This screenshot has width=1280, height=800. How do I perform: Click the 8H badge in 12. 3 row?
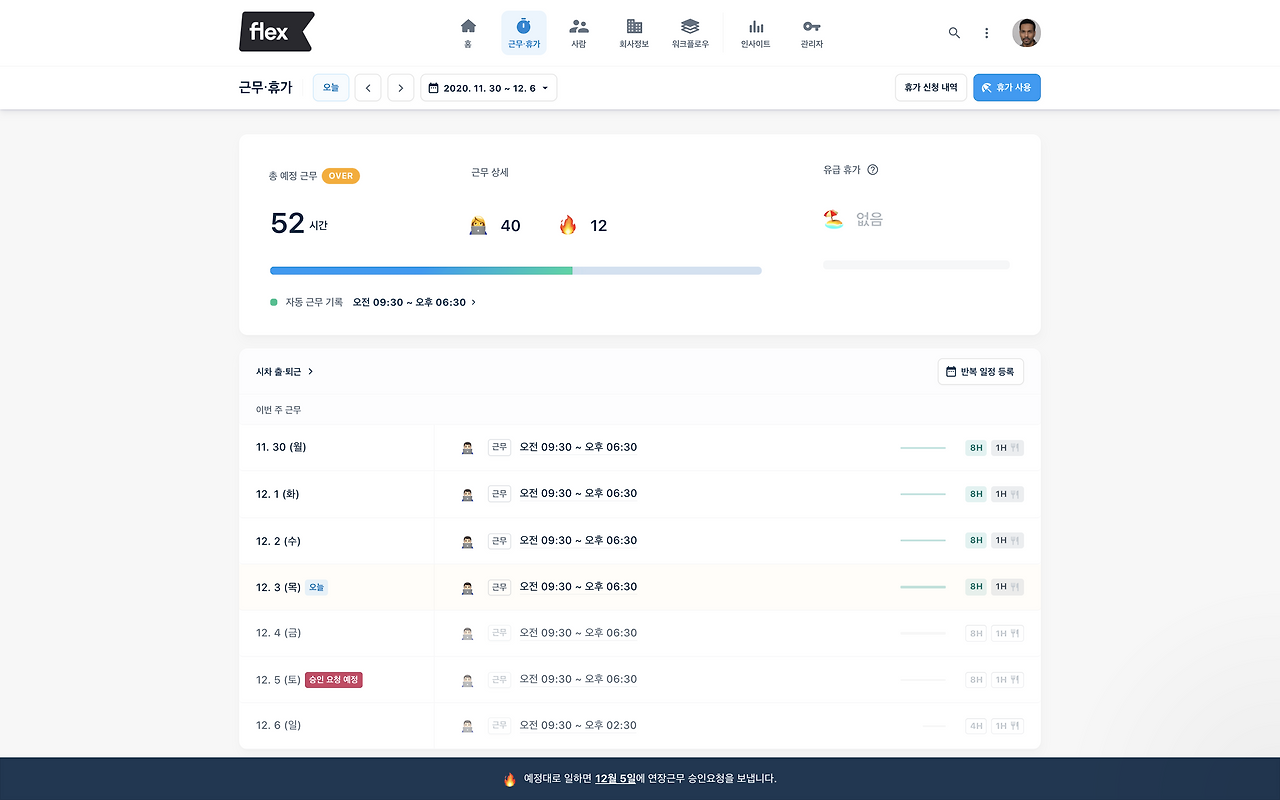pyautogui.click(x=976, y=587)
